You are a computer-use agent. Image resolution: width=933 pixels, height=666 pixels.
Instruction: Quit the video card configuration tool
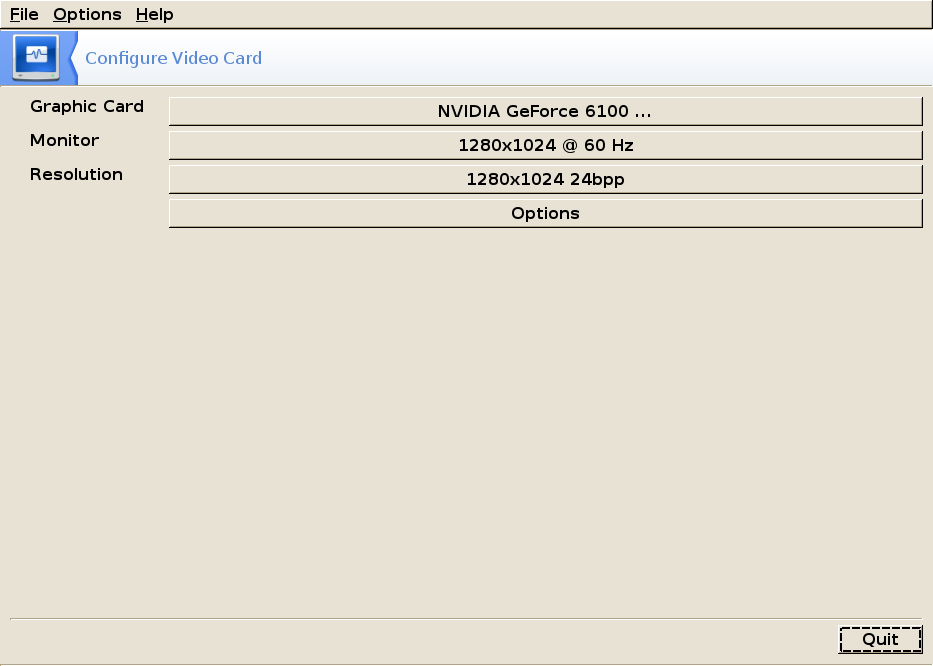point(880,640)
